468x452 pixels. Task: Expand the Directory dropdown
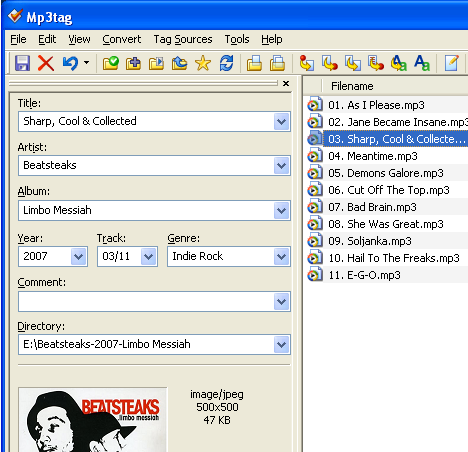click(281, 344)
